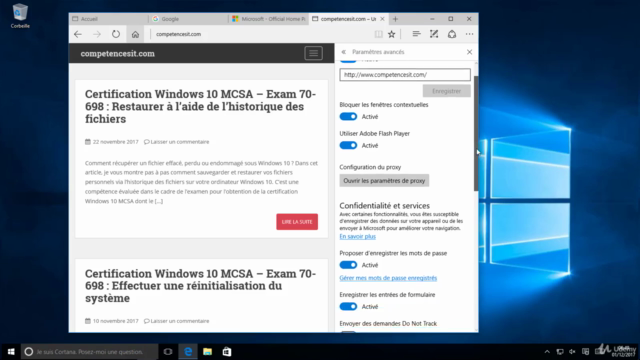
Task: Click the Enregistrer button
Action: tap(447, 91)
